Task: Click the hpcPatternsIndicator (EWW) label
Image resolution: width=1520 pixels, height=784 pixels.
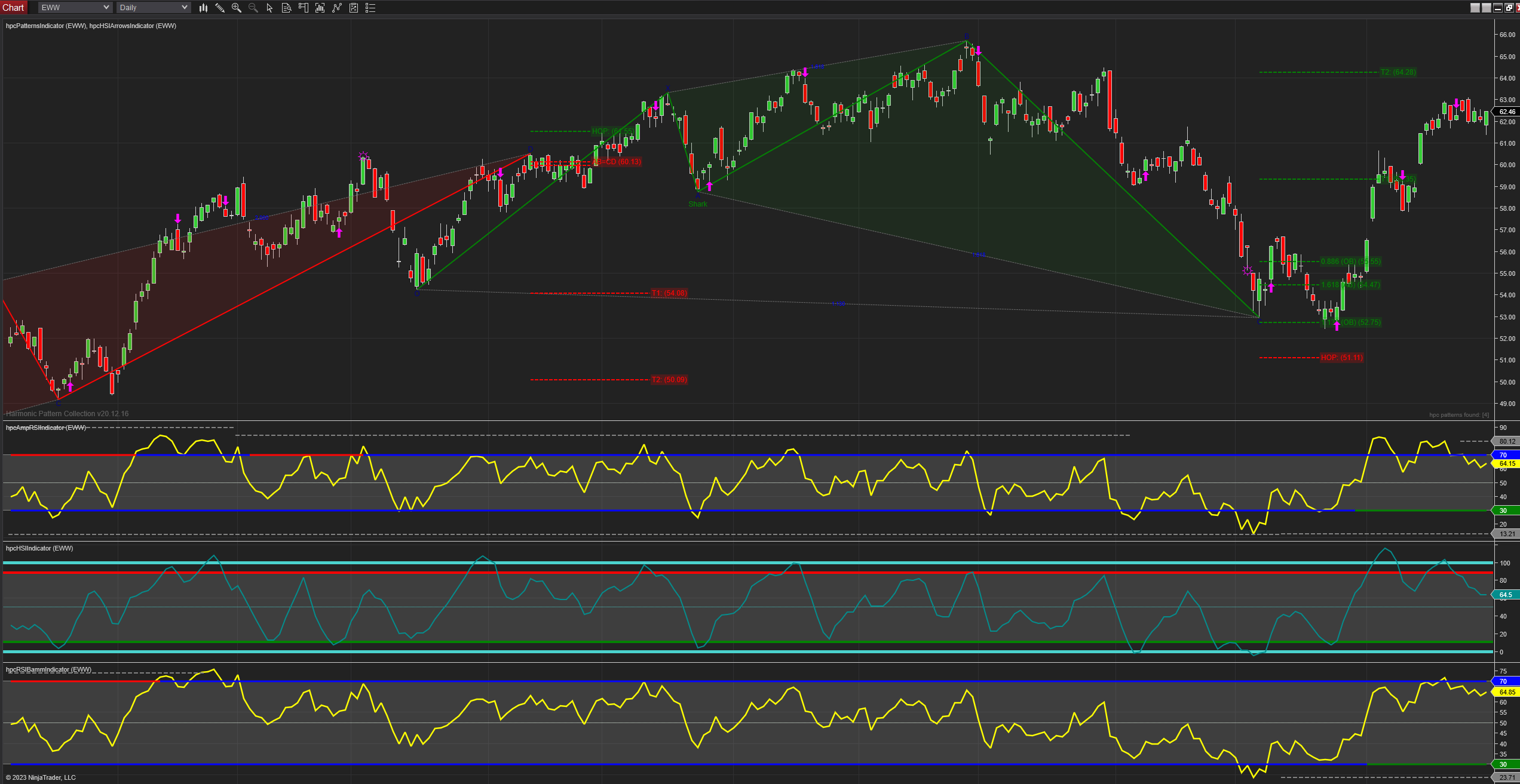Action: (46, 26)
